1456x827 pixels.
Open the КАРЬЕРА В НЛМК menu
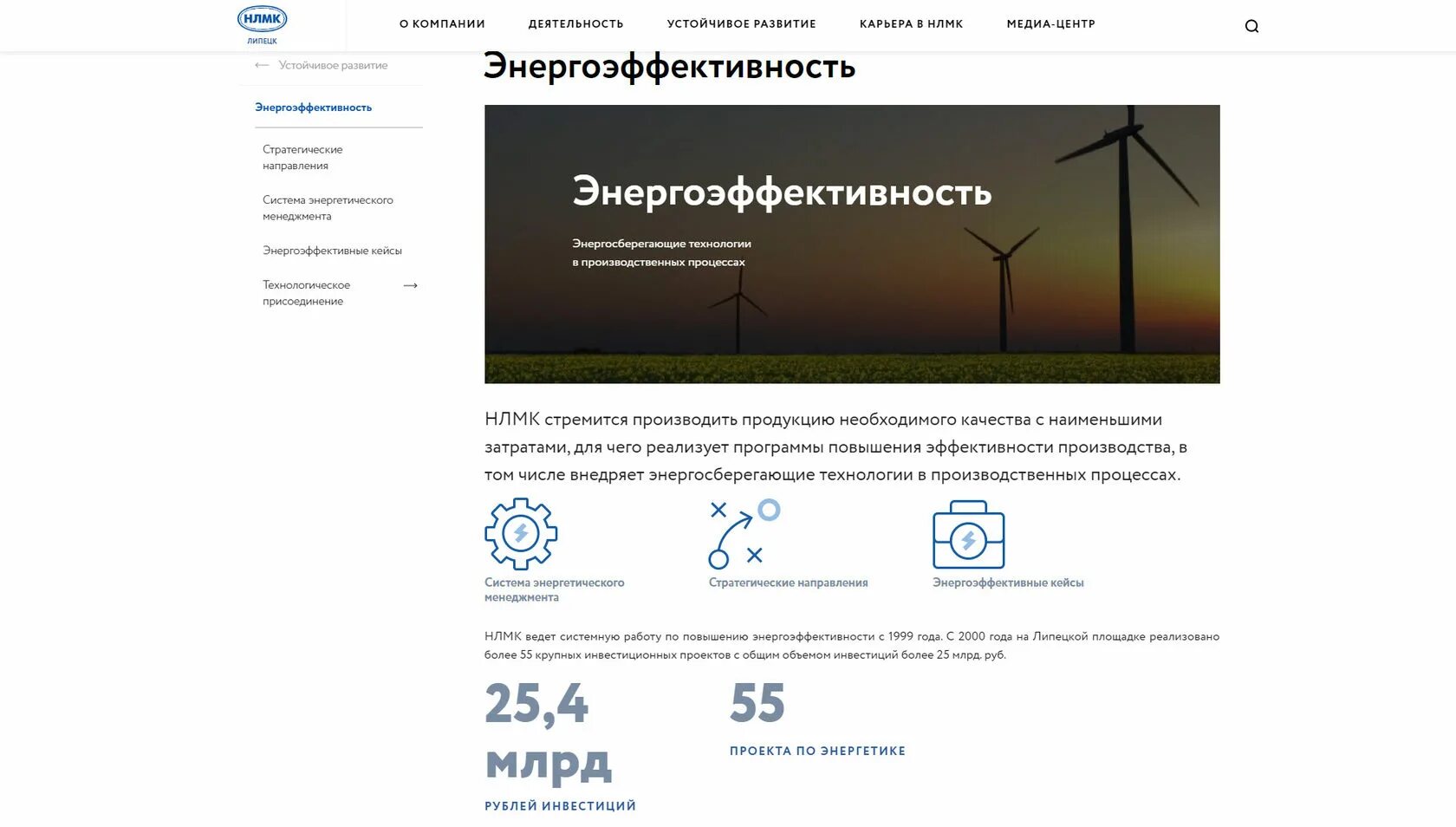pos(912,24)
